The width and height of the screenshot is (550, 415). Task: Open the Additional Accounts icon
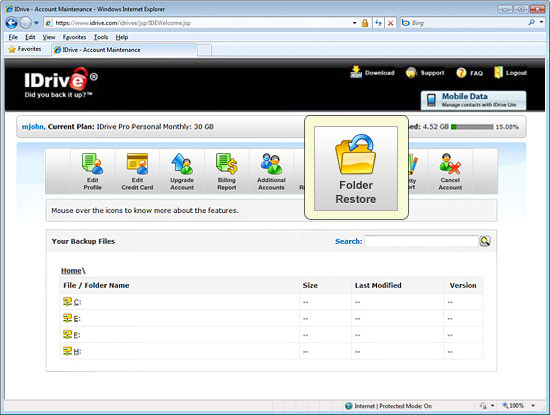tap(271, 172)
